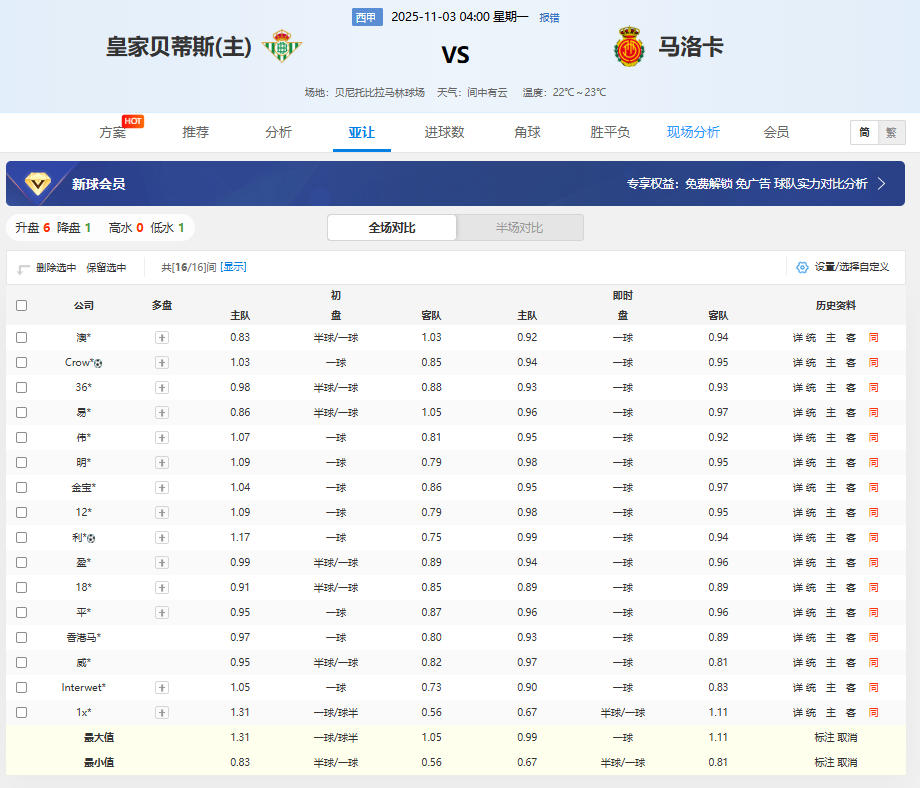Screen dimensions: 920x788
Task: Expand multi-handicap rows for 利*
Action: click(162, 538)
